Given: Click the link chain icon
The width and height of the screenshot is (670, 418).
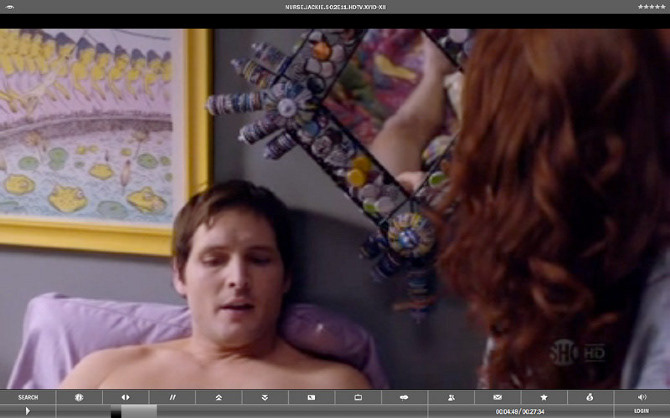Looking at the screenshot, I should pos(404,397).
